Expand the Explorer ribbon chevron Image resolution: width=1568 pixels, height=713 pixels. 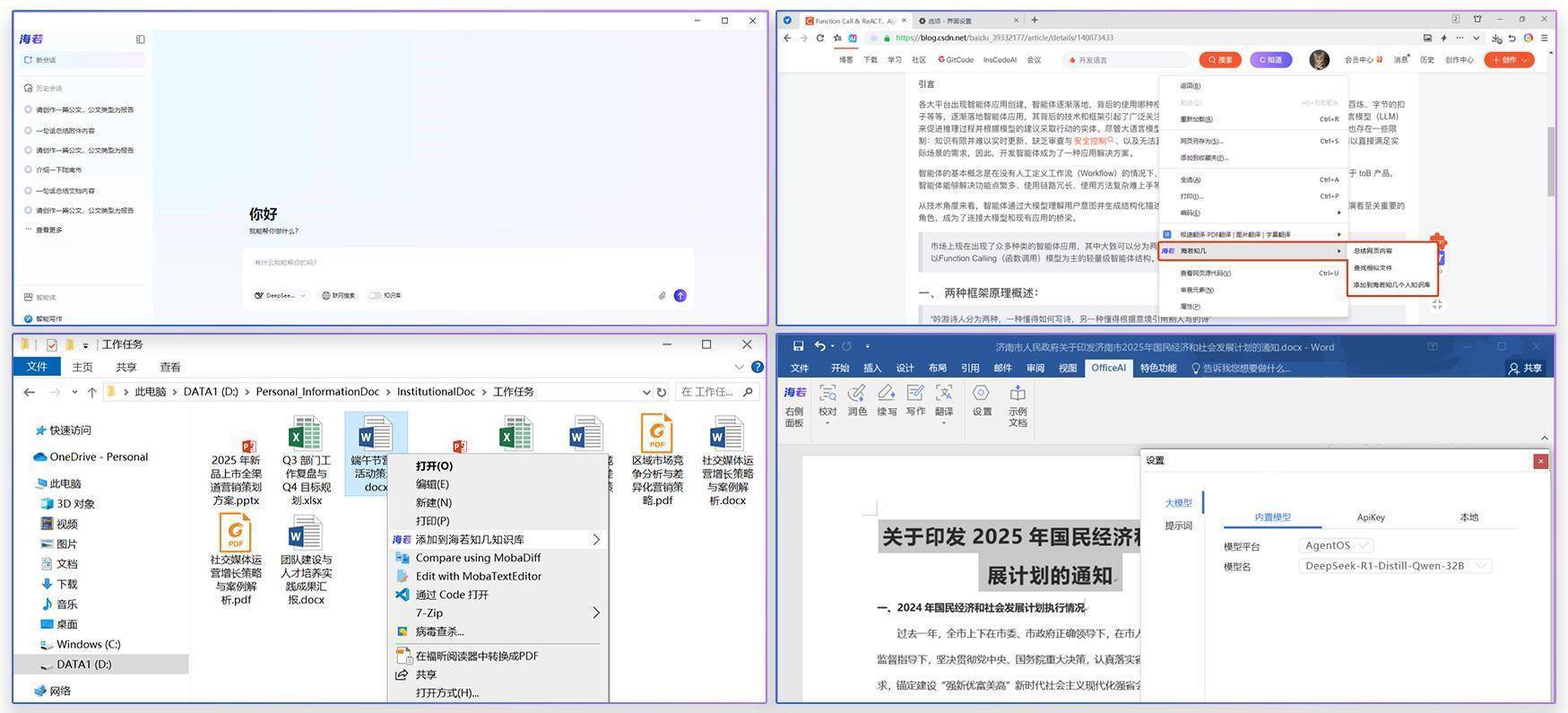(739, 367)
